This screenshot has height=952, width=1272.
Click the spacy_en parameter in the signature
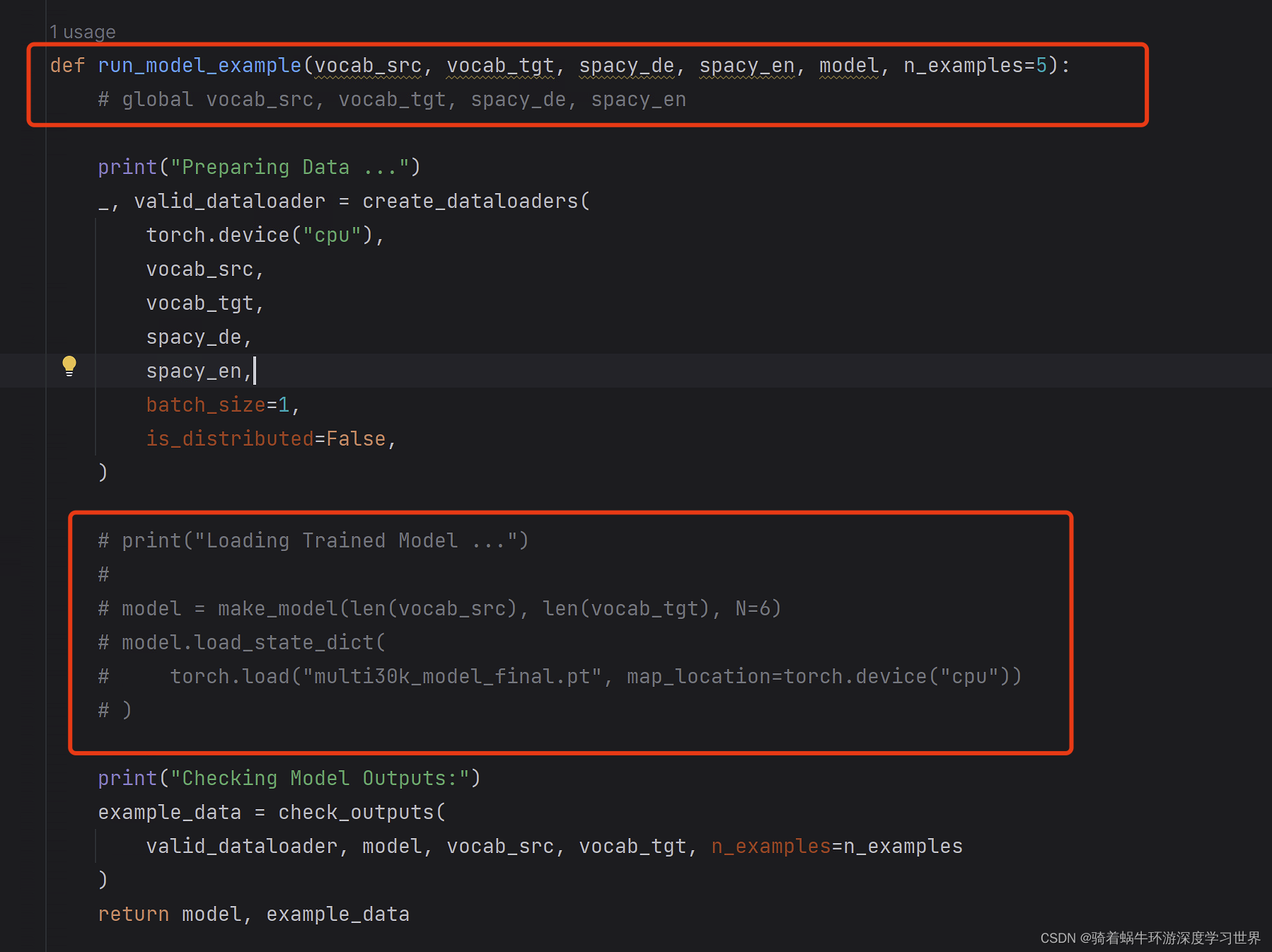747,66
